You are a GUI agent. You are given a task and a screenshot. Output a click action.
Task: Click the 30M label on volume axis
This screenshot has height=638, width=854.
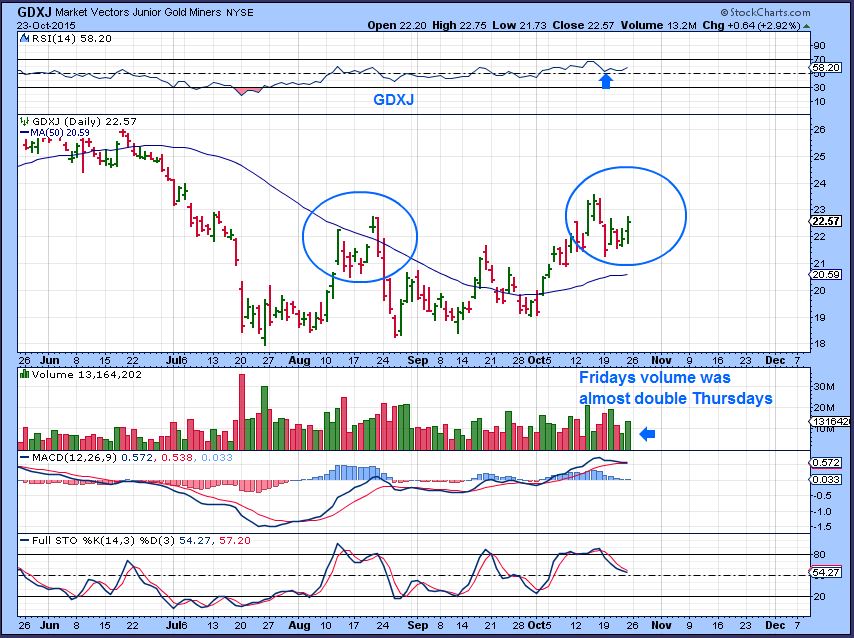pyautogui.click(x=824, y=387)
